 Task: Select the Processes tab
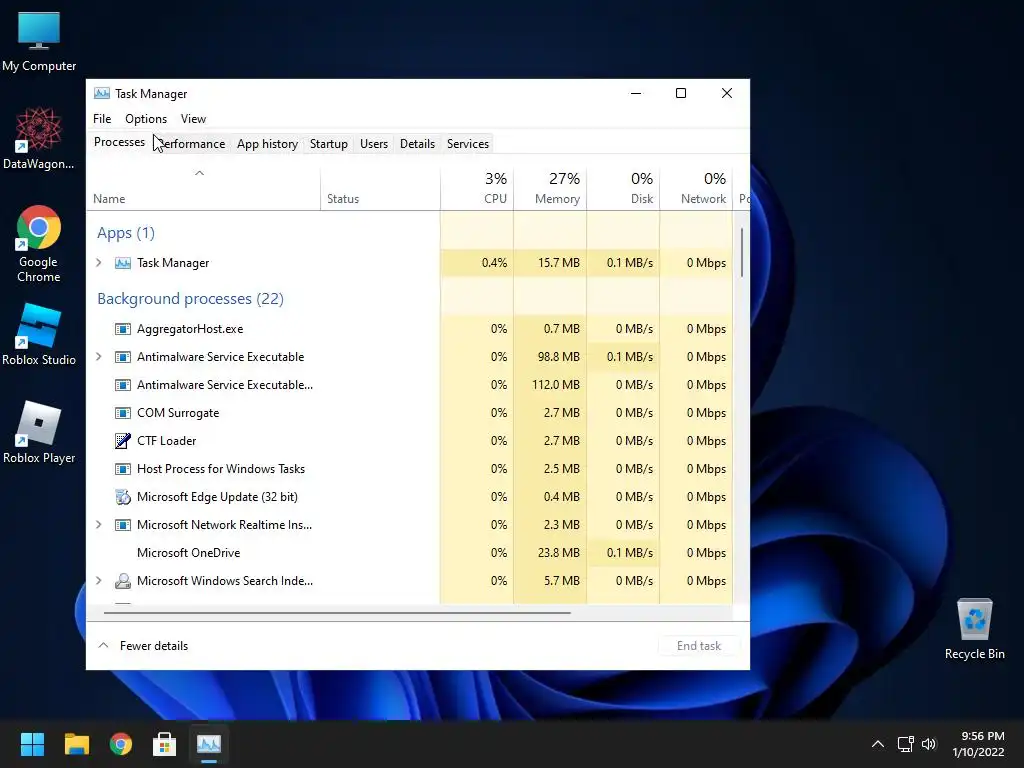120,142
